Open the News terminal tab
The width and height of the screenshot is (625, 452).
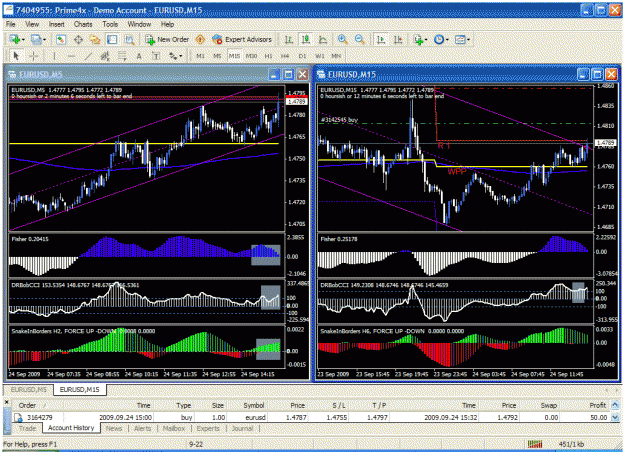(114, 428)
